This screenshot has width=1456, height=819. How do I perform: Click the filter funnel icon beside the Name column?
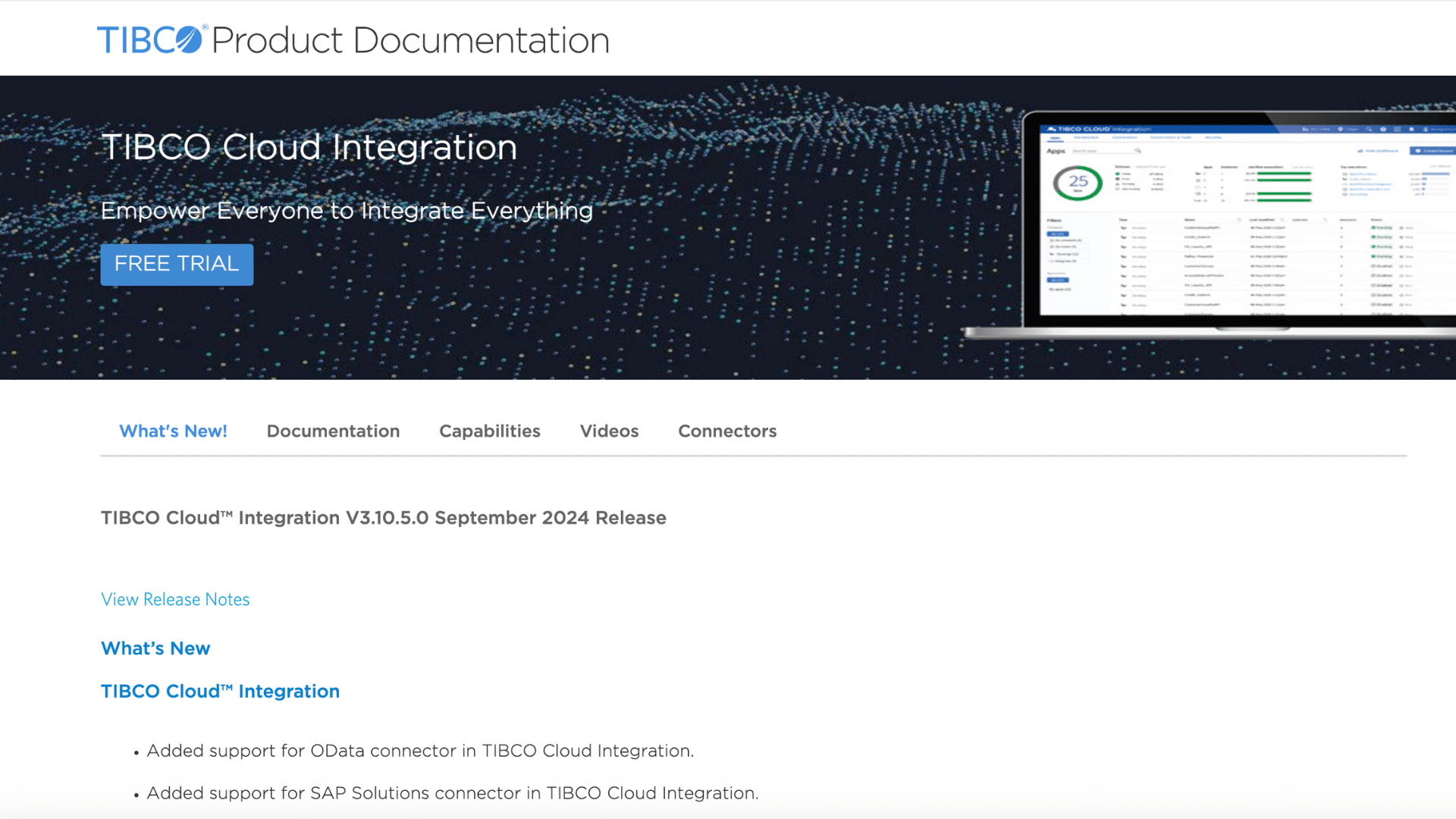pos(1239,219)
